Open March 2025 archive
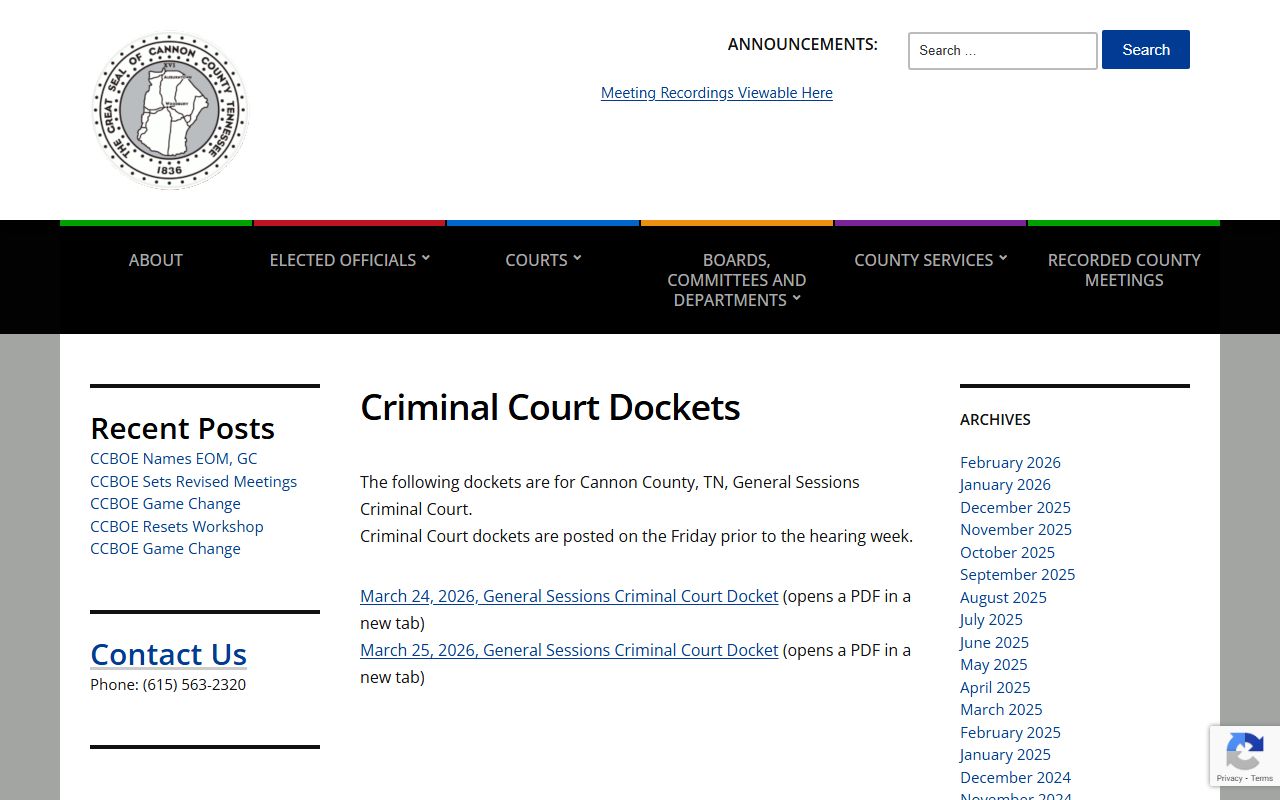 [x=1001, y=710]
